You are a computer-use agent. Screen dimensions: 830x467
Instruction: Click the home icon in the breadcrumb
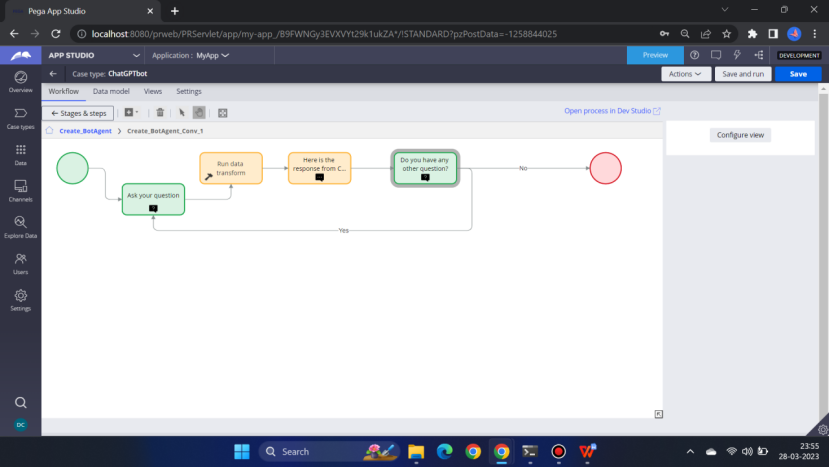point(49,131)
